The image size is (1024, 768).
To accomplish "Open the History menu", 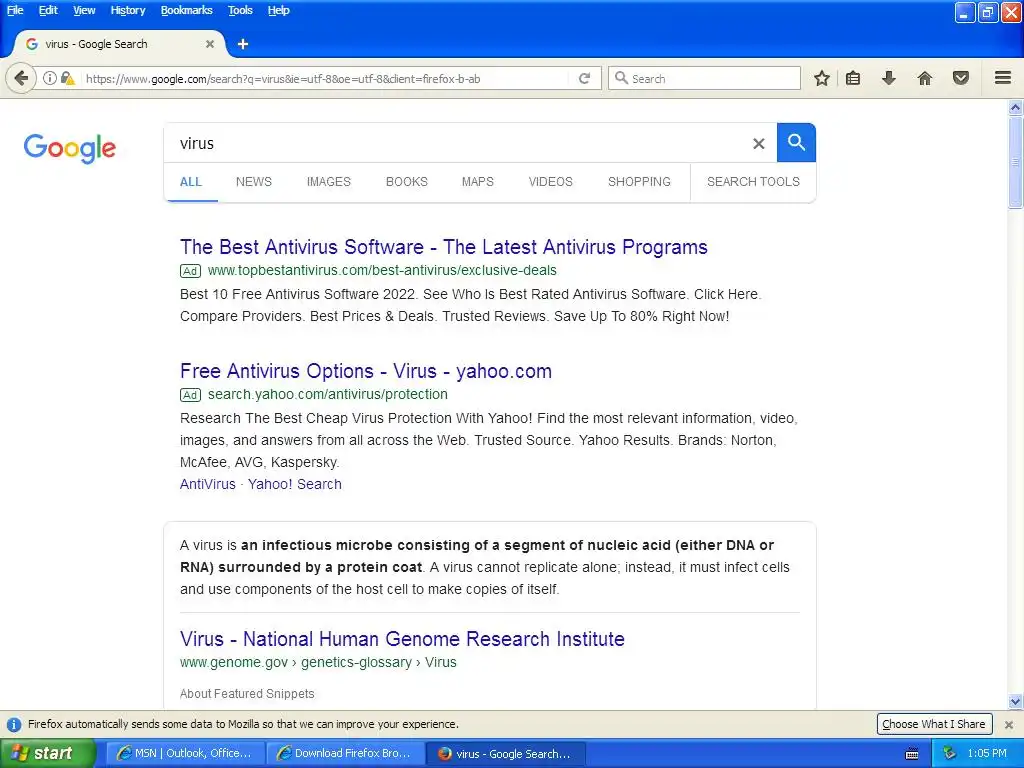I will coord(128,10).
